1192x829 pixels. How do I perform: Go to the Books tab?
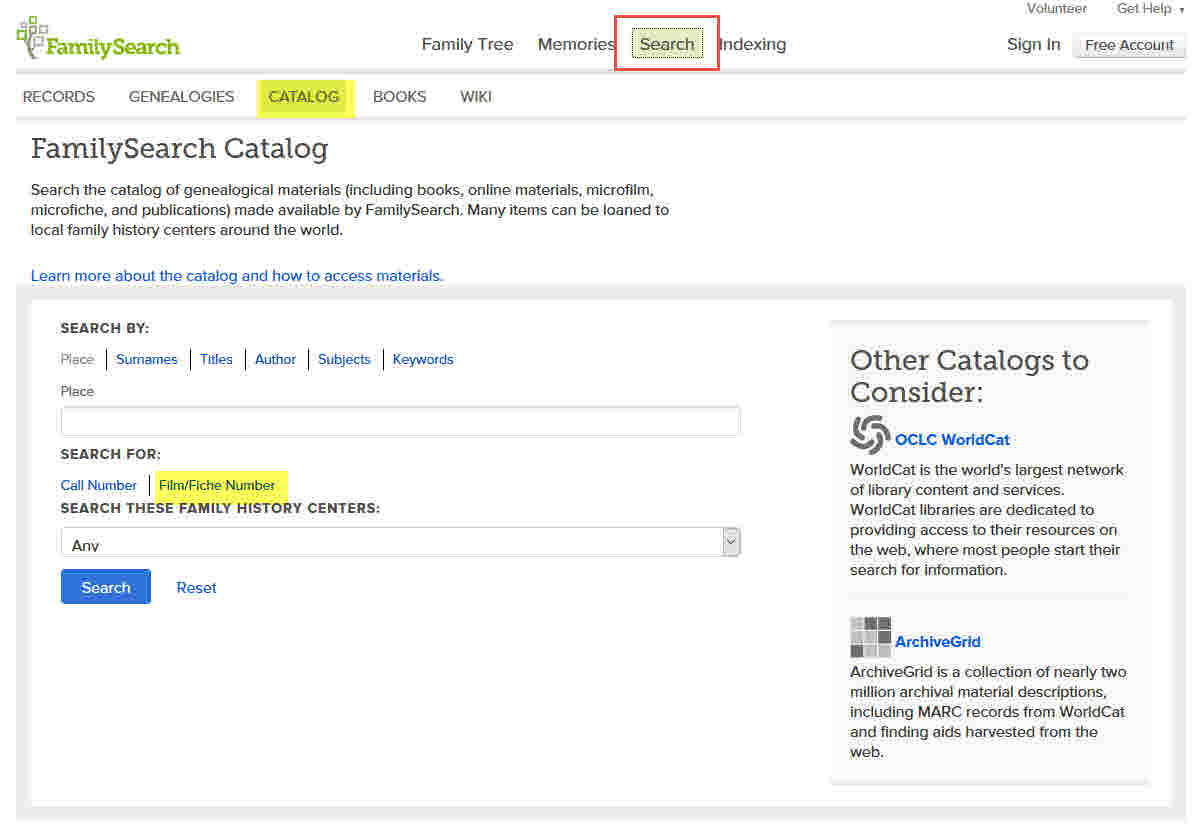399,97
